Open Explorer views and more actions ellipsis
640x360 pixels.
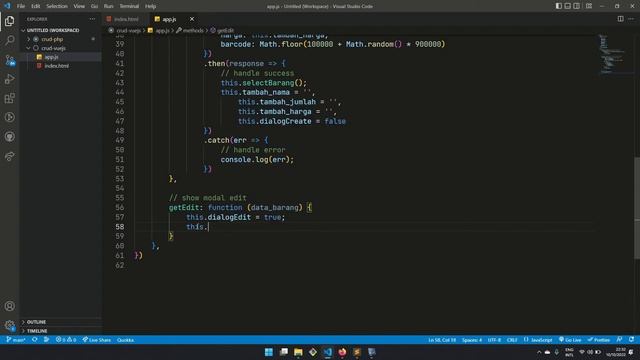(x=92, y=19)
